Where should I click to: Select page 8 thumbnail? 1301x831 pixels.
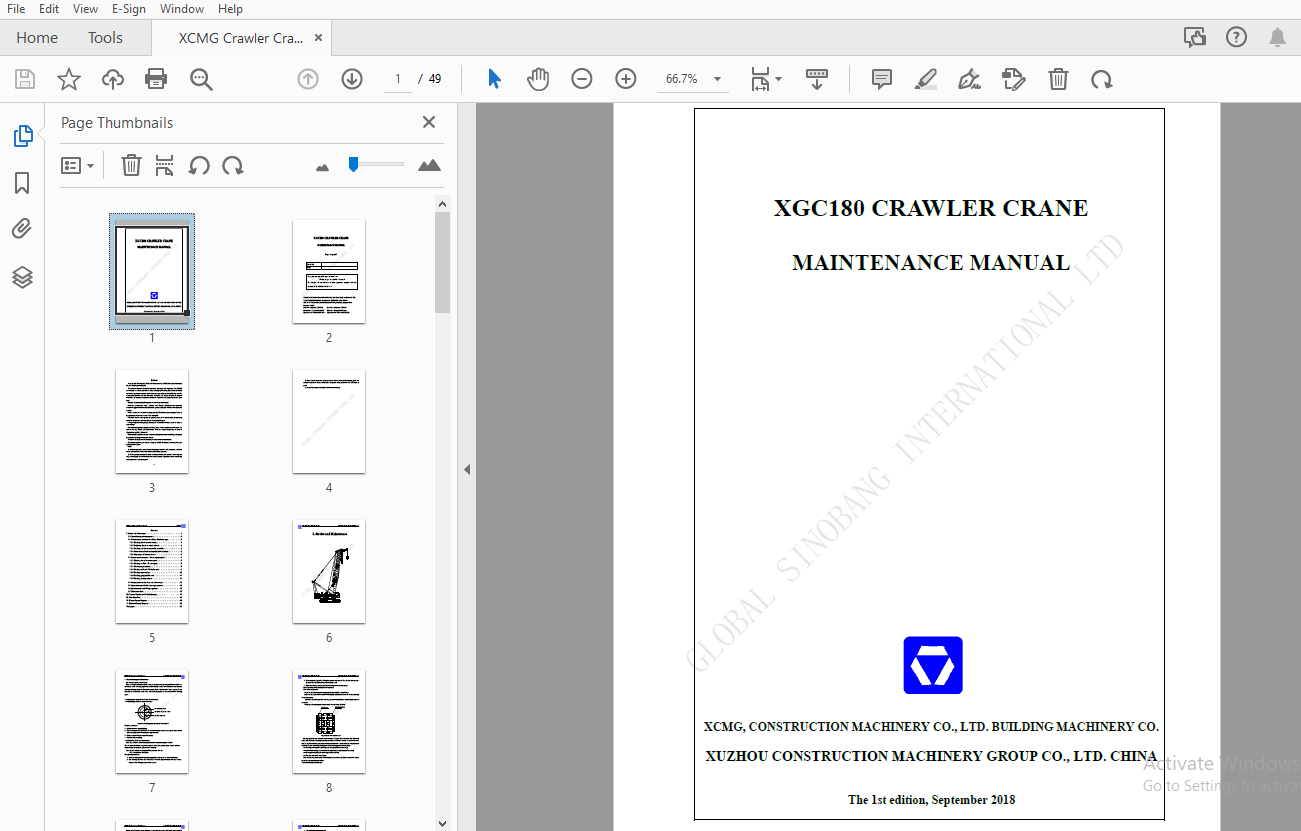pos(329,722)
